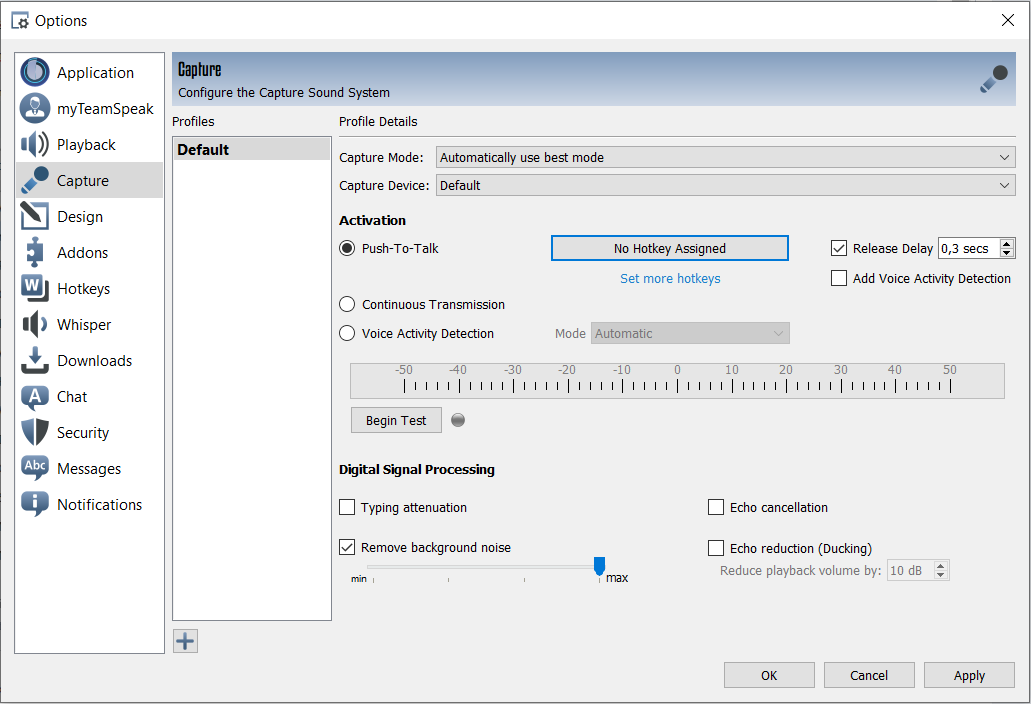Click the Playback speaker icon
Viewport: 1031px width, 704px height.
[35, 145]
